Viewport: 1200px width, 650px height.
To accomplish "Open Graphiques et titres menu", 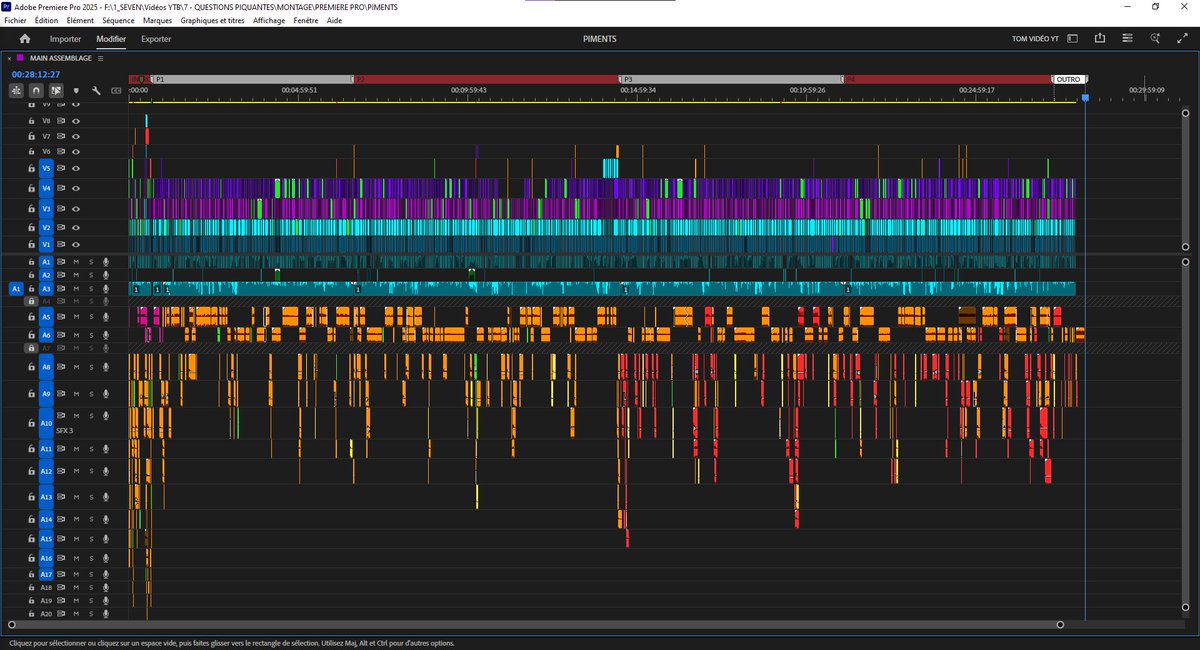I will [213, 20].
